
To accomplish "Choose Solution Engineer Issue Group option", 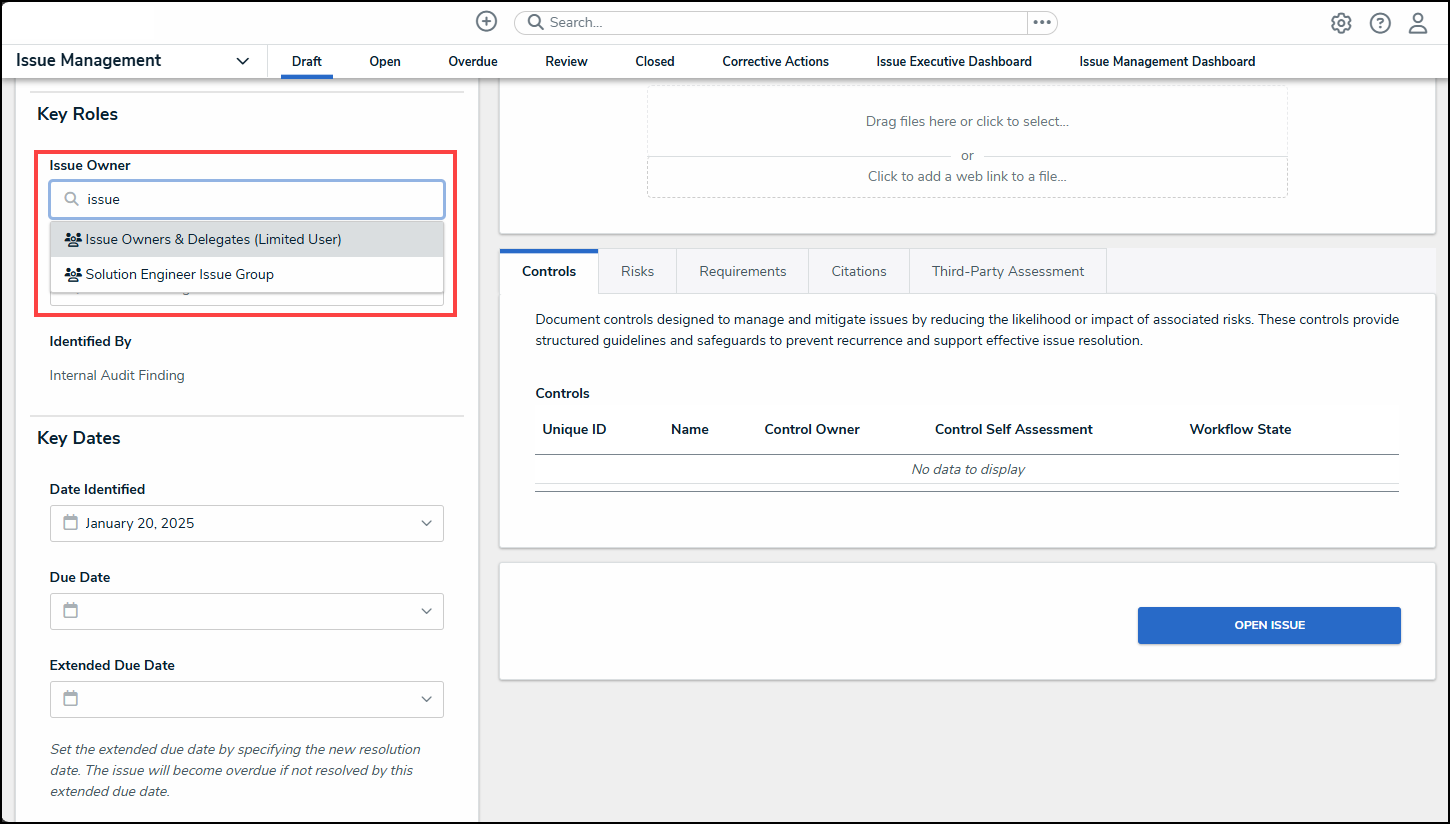I will click(180, 274).
